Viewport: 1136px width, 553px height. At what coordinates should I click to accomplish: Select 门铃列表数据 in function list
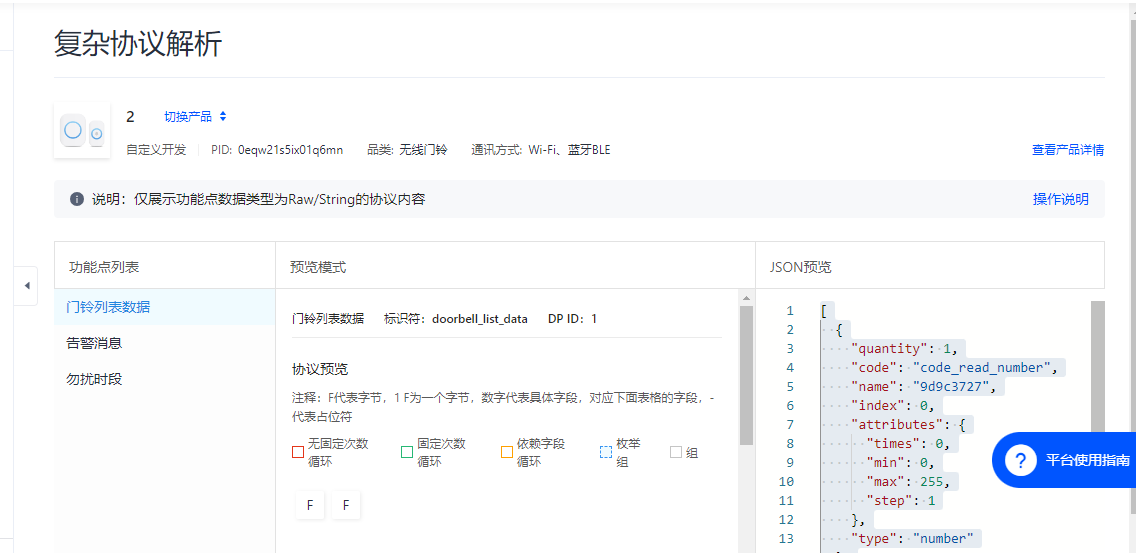point(164,307)
